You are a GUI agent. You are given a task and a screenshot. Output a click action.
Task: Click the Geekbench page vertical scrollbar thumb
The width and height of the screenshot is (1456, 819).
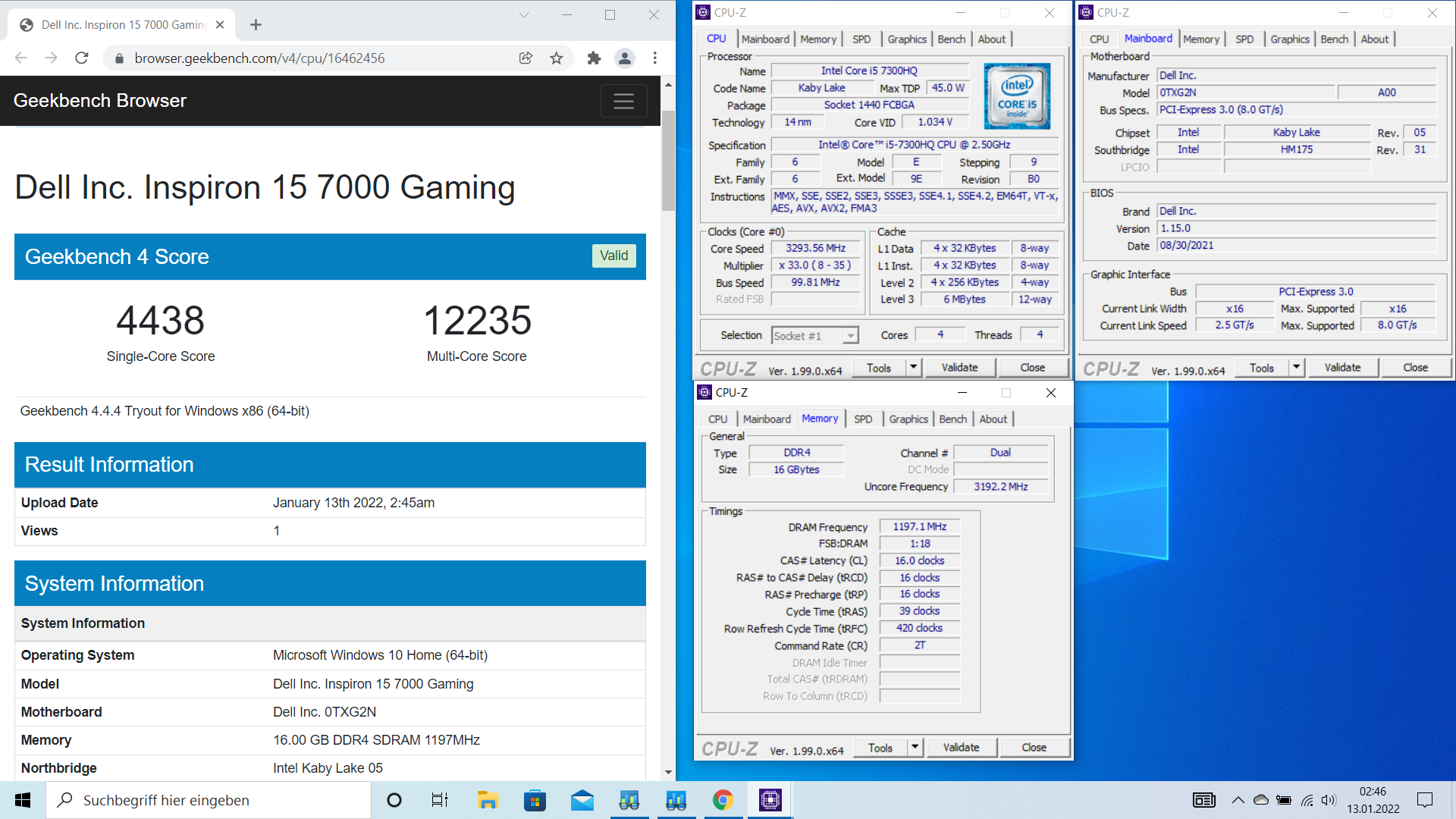(x=668, y=161)
